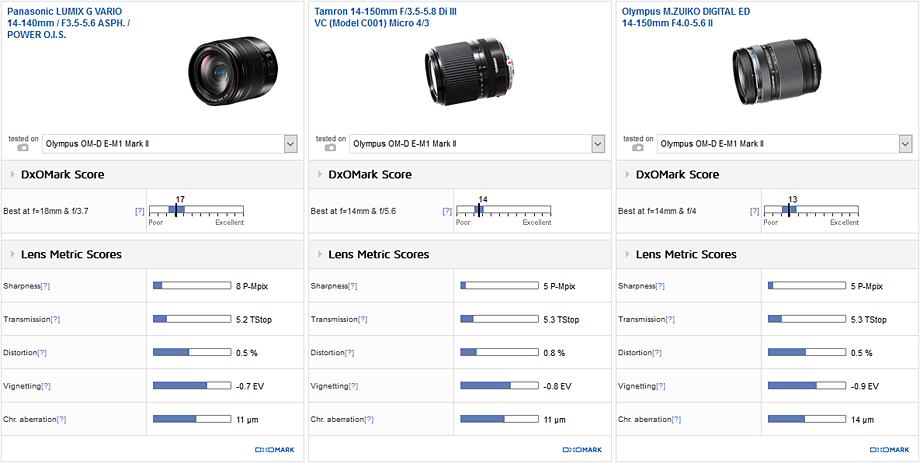
Task: Click the Sharpness help link in the Panasonic panel
Action: tap(45, 286)
